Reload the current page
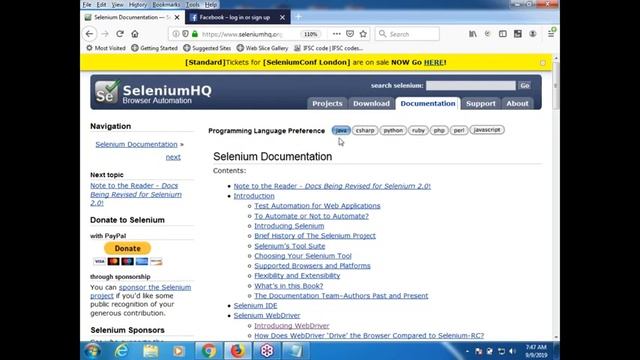This screenshot has height=360, width=640. pyautogui.click(x=120, y=34)
